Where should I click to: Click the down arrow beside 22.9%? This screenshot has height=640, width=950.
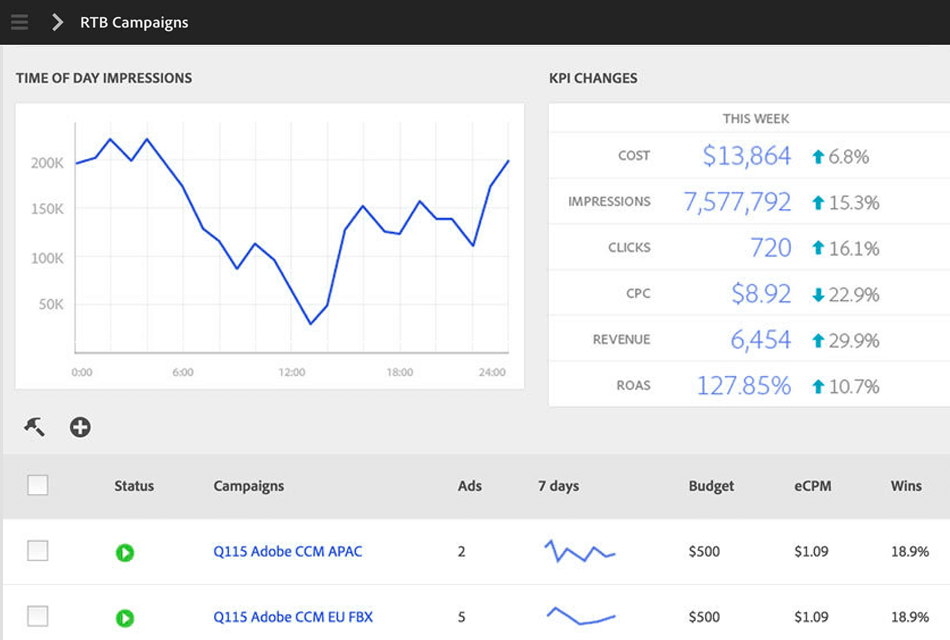click(818, 295)
